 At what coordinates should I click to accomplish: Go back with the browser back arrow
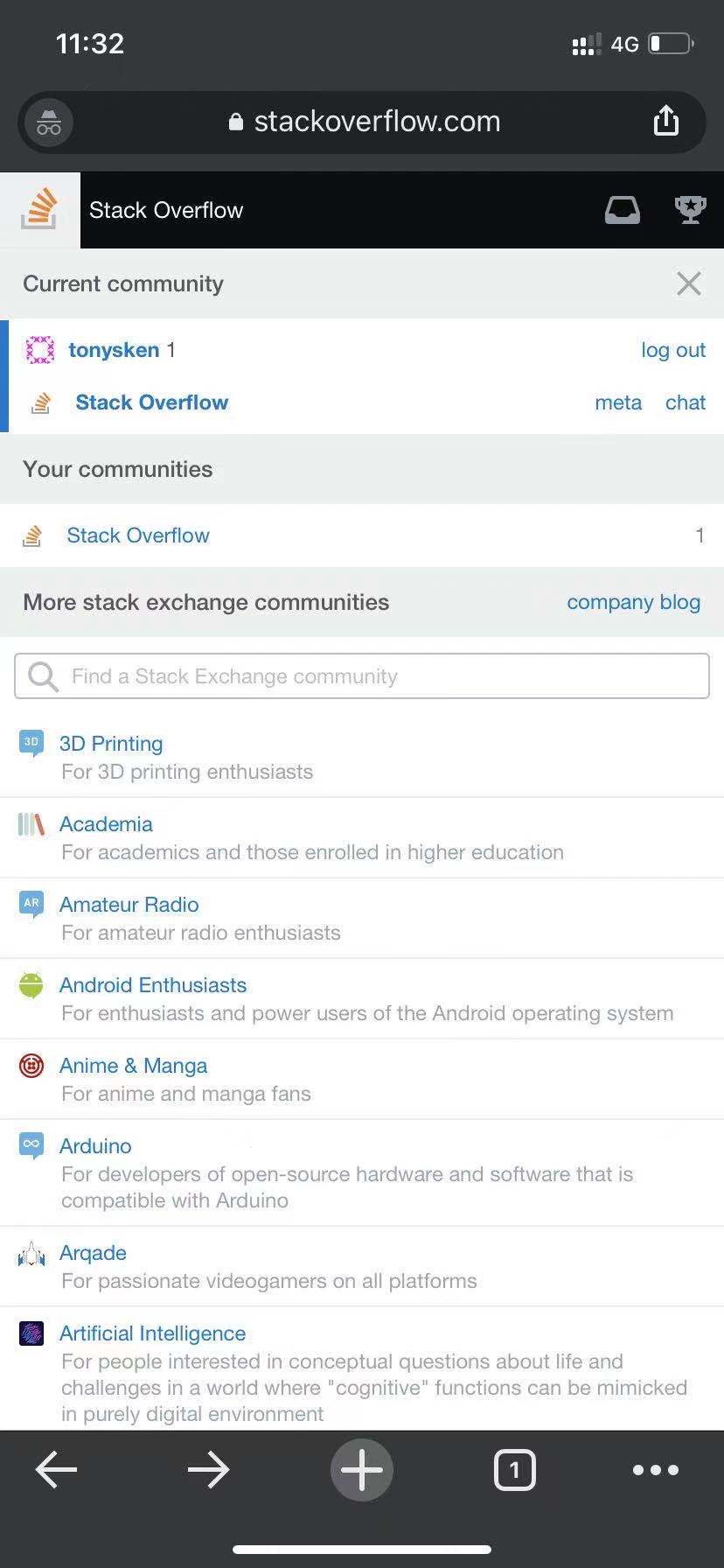[57, 1470]
